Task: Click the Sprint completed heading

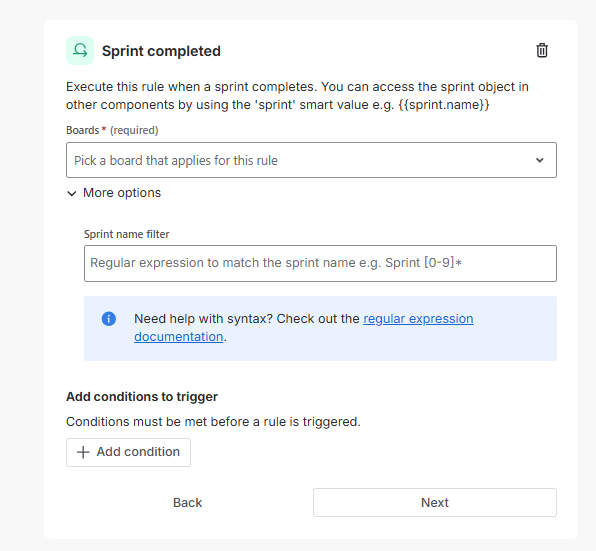Action: [161, 51]
